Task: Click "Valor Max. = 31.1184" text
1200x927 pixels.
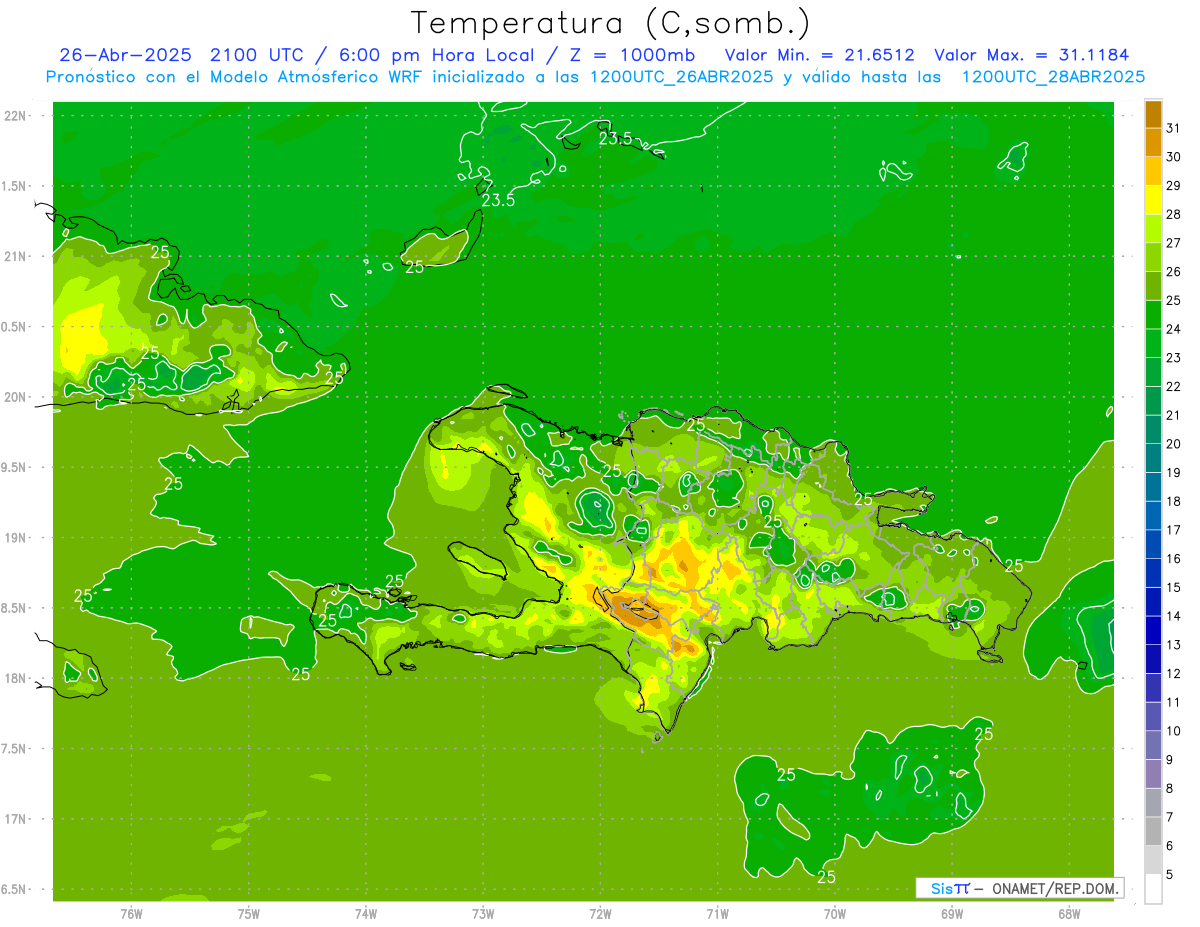Action: (1033, 55)
